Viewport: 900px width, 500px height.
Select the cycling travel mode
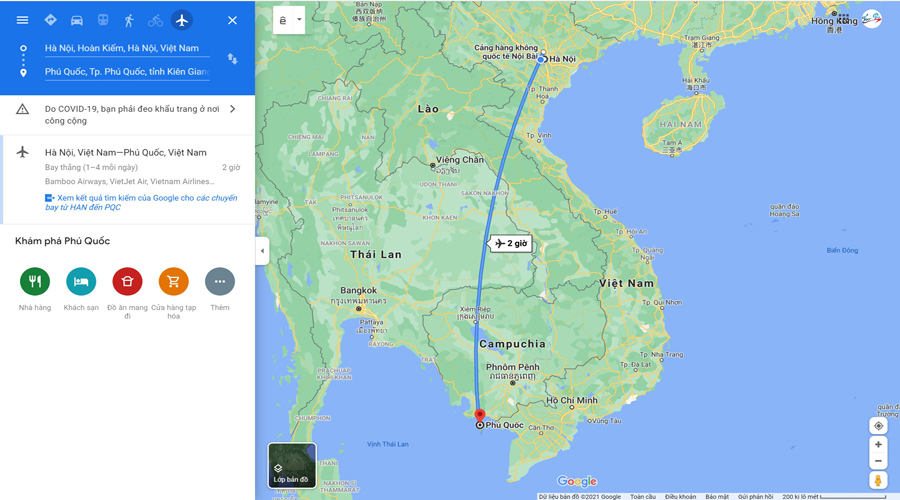[155, 21]
